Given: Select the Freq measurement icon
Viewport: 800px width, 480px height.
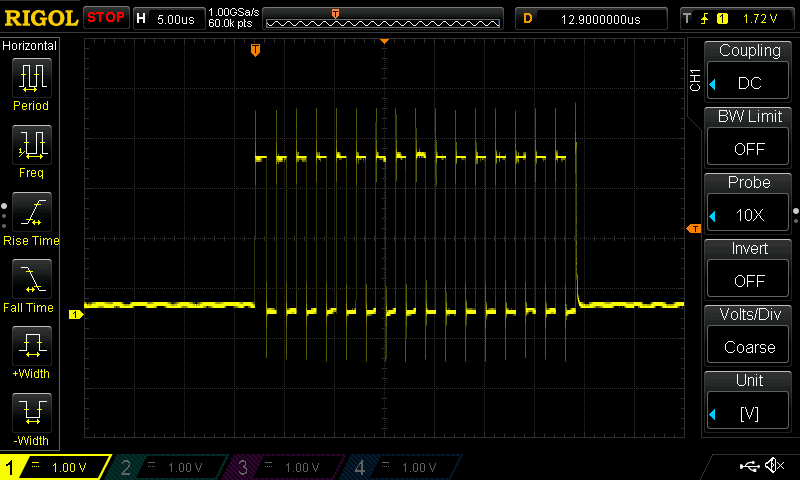Looking at the screenshot, I should click(x=32, y=144).
